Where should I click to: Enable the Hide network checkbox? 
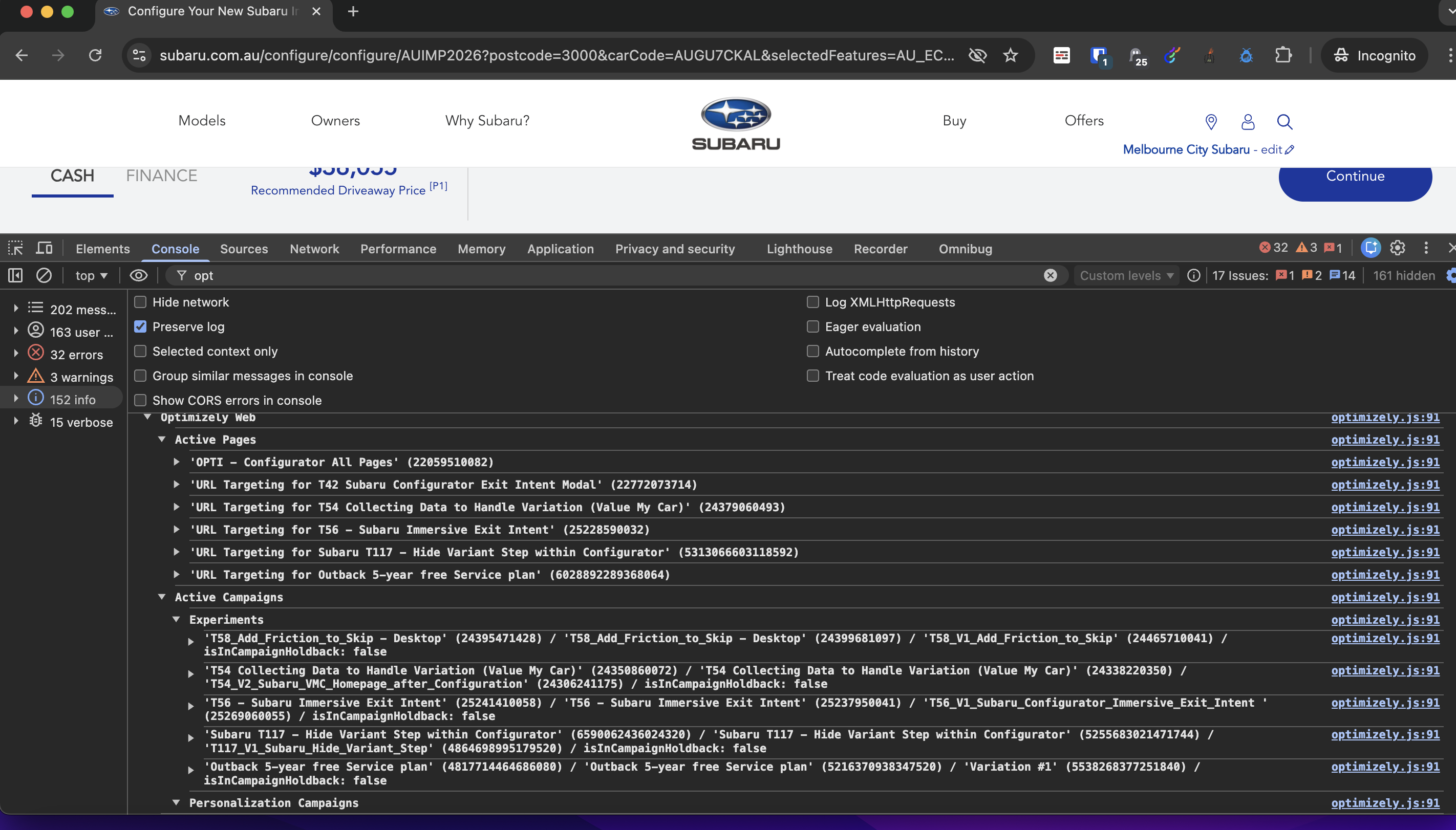(140, 302)
